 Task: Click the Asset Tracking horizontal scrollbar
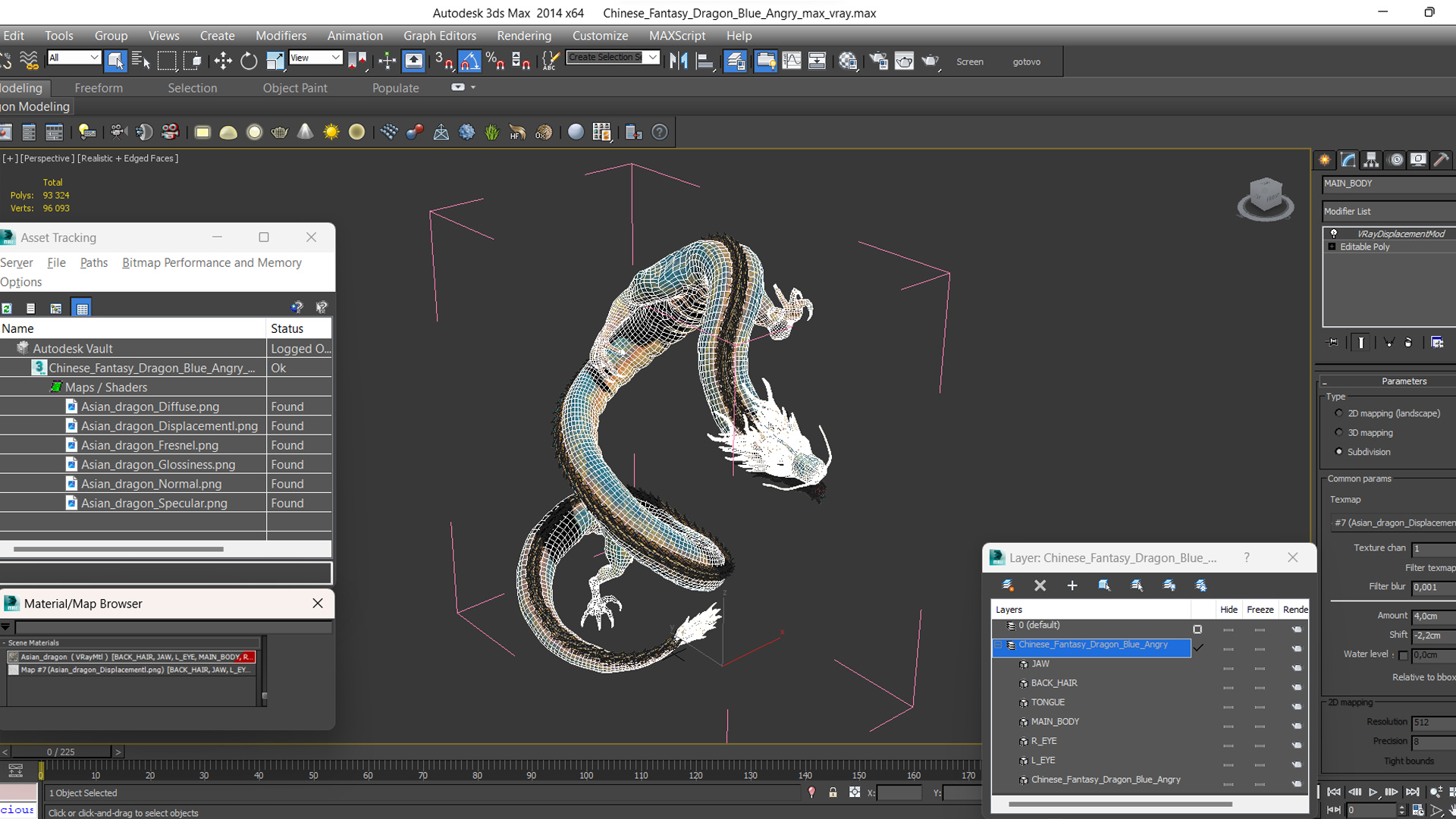[118, 549]
